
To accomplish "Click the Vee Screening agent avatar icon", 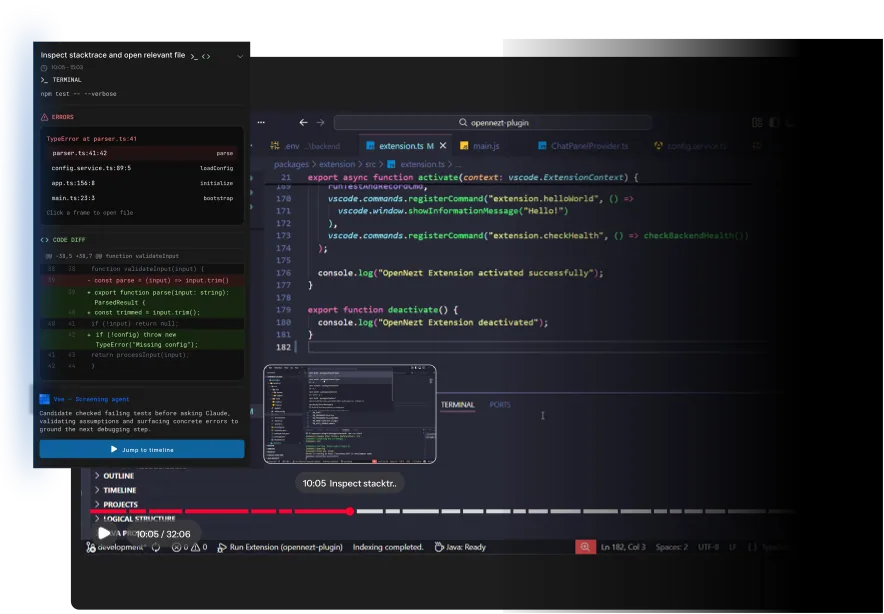I will 45,399.
